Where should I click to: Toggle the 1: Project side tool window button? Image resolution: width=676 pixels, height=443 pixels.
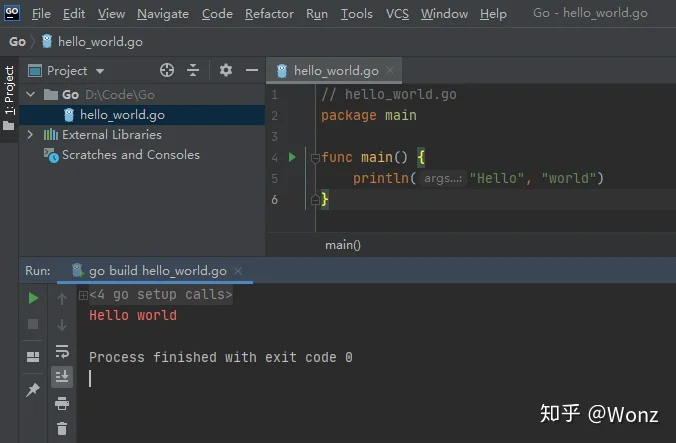[x=9, y=98]
